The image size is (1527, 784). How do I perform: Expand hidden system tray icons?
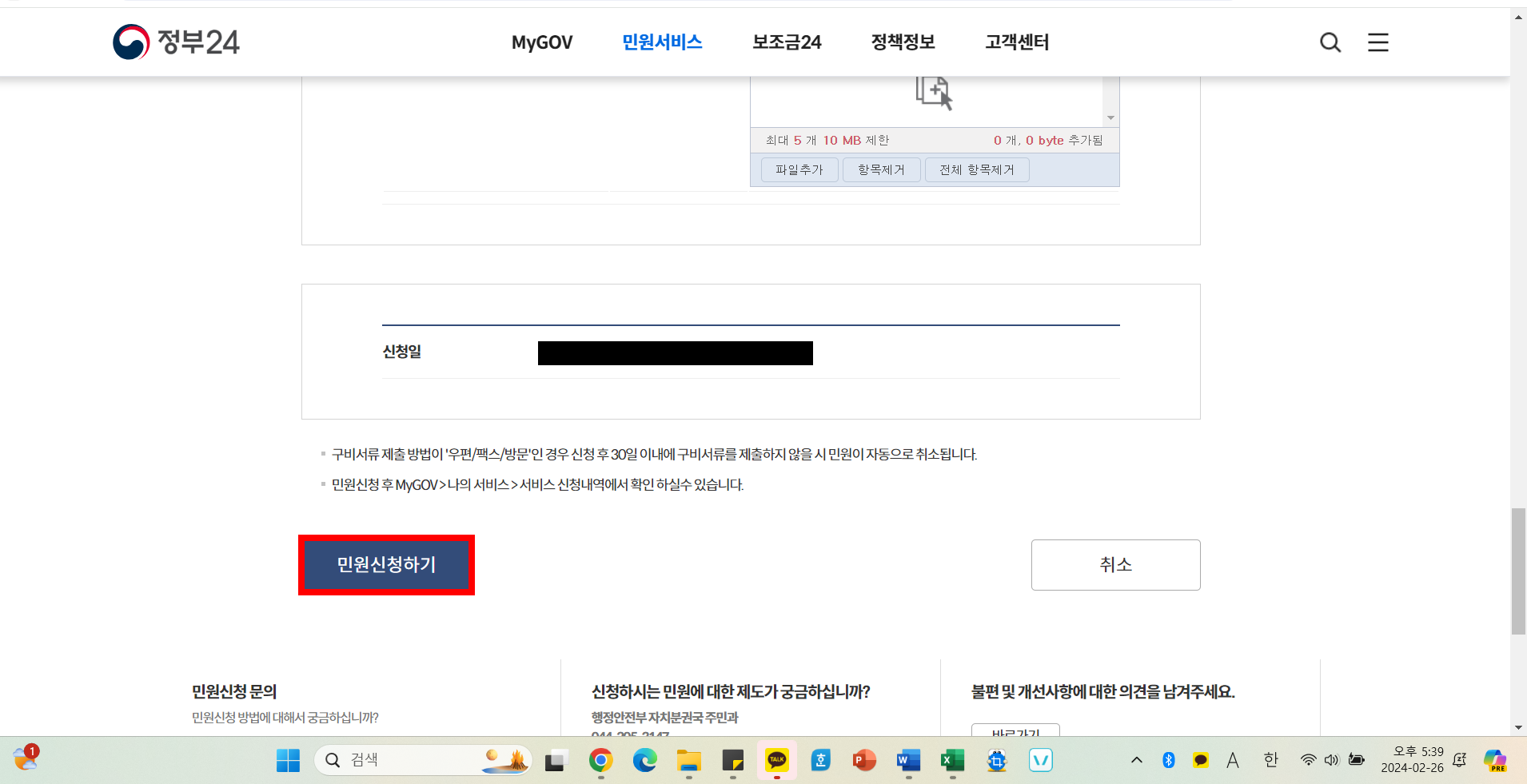[1136, 760]
